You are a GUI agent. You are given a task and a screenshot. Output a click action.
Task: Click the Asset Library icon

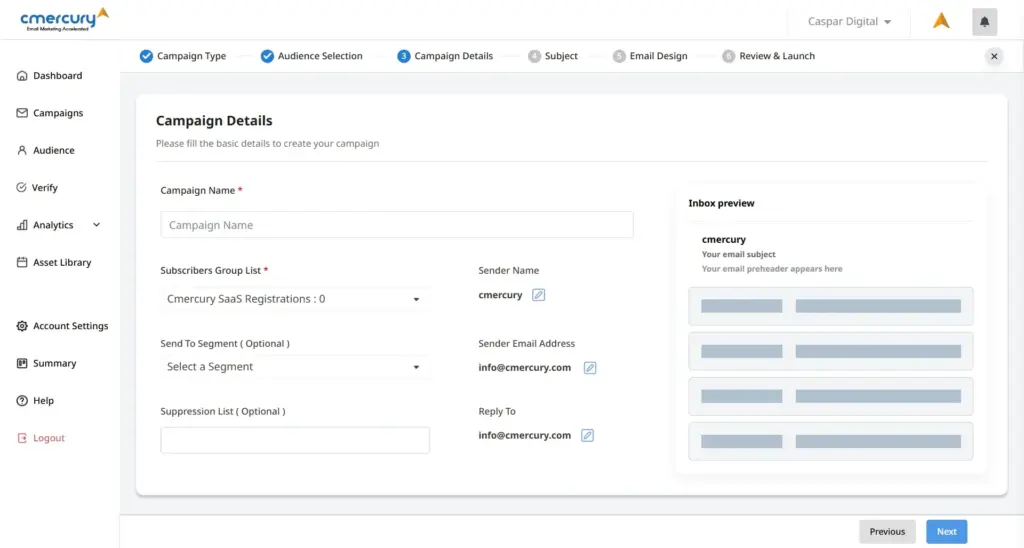[22, 262]
